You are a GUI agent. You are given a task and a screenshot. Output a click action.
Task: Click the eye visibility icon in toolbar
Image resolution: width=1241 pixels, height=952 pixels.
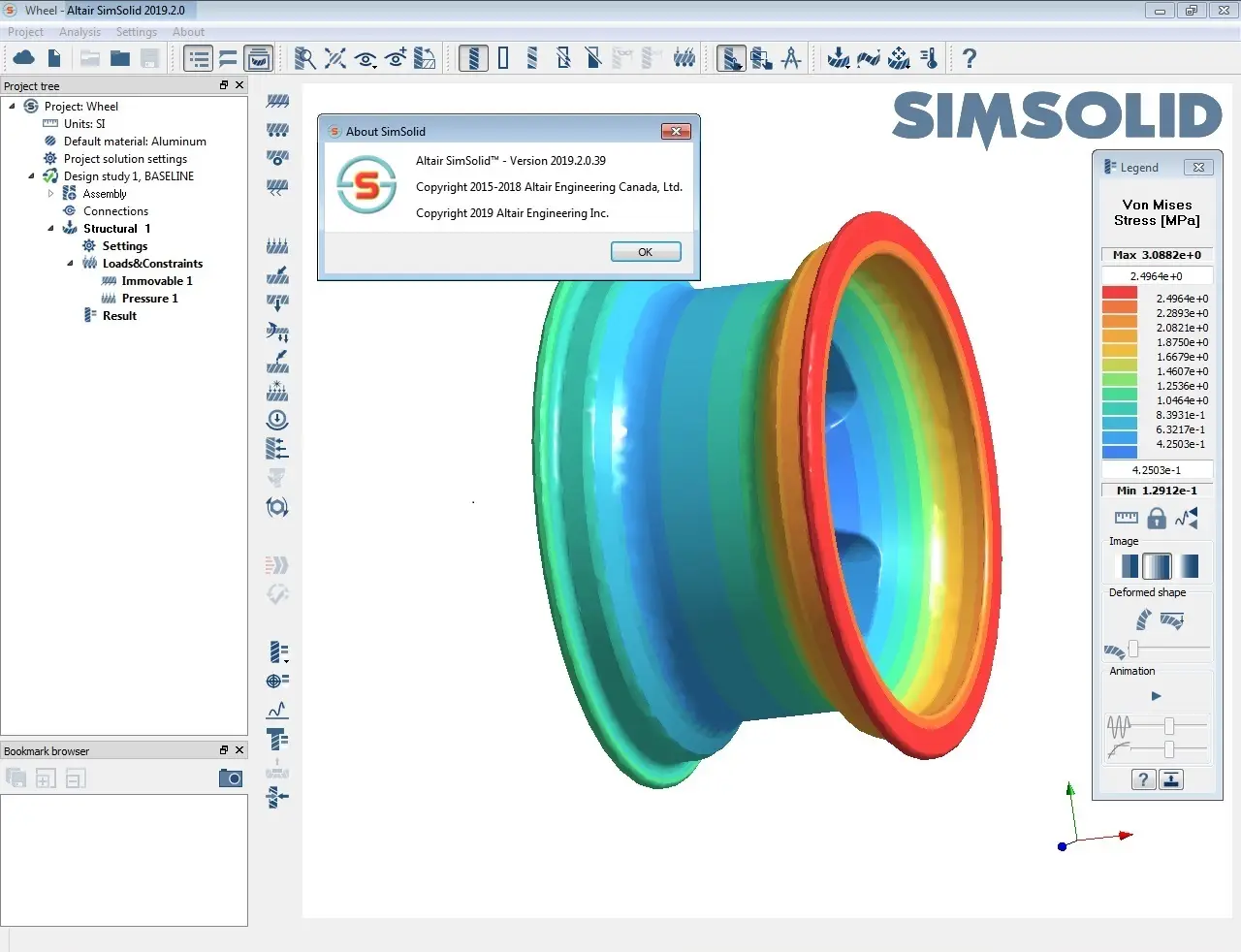pos(366,59)
